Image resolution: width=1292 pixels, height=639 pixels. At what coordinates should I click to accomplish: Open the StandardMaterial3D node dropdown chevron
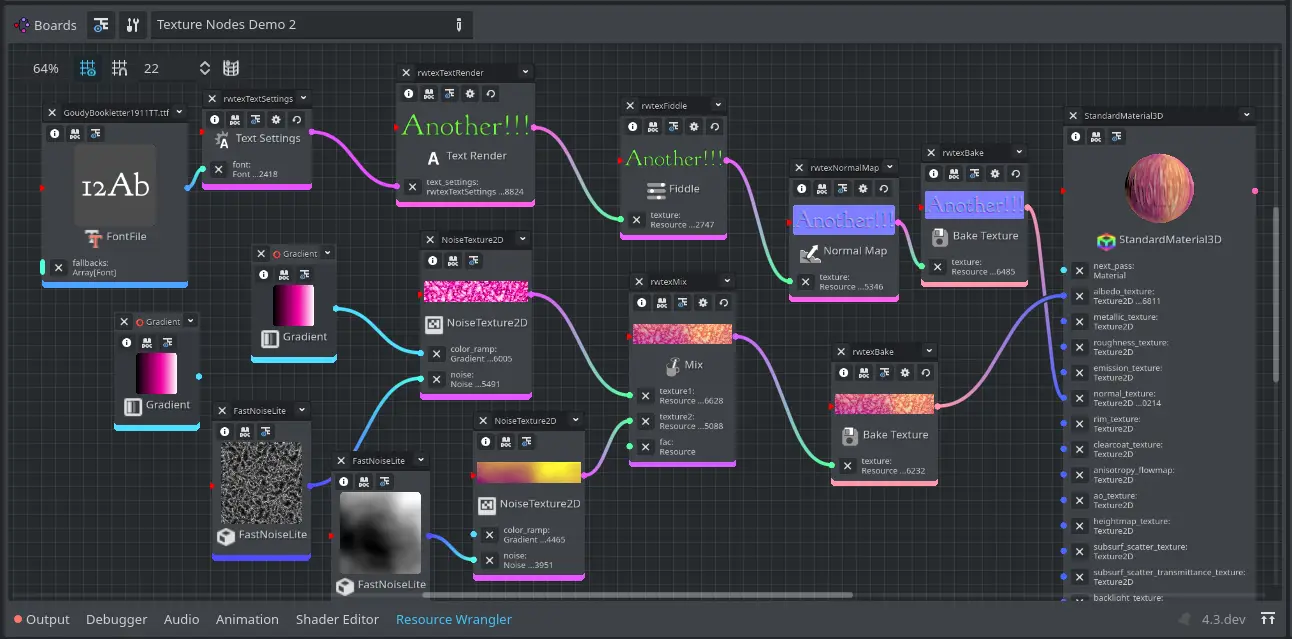pyautogui.click(x=1246, y=115)
